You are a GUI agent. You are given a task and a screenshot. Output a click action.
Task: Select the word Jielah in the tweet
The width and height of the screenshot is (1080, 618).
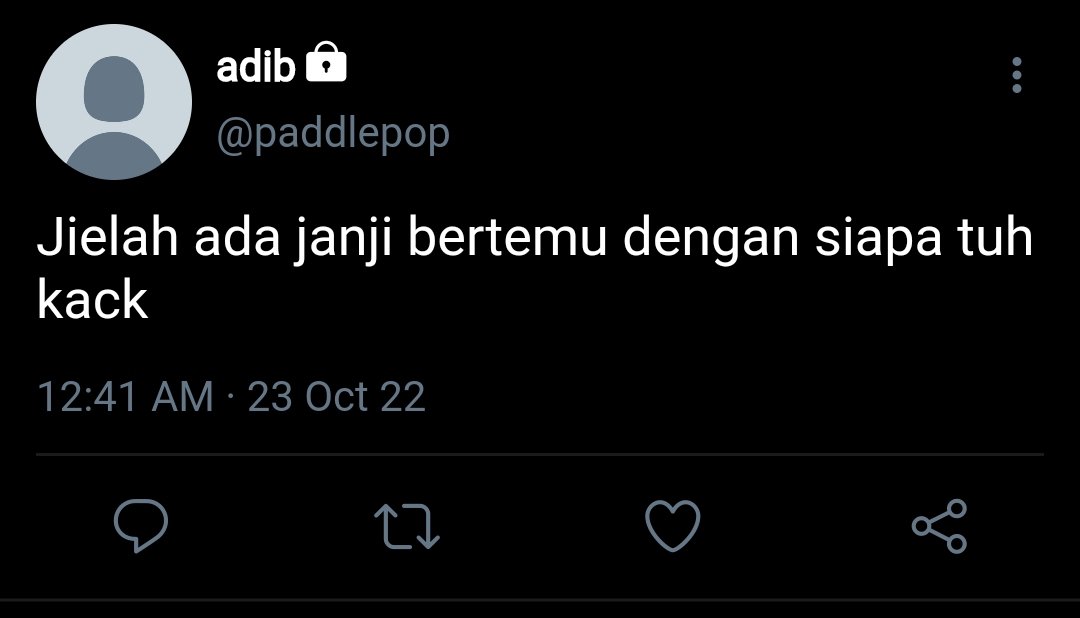point(107,238)
